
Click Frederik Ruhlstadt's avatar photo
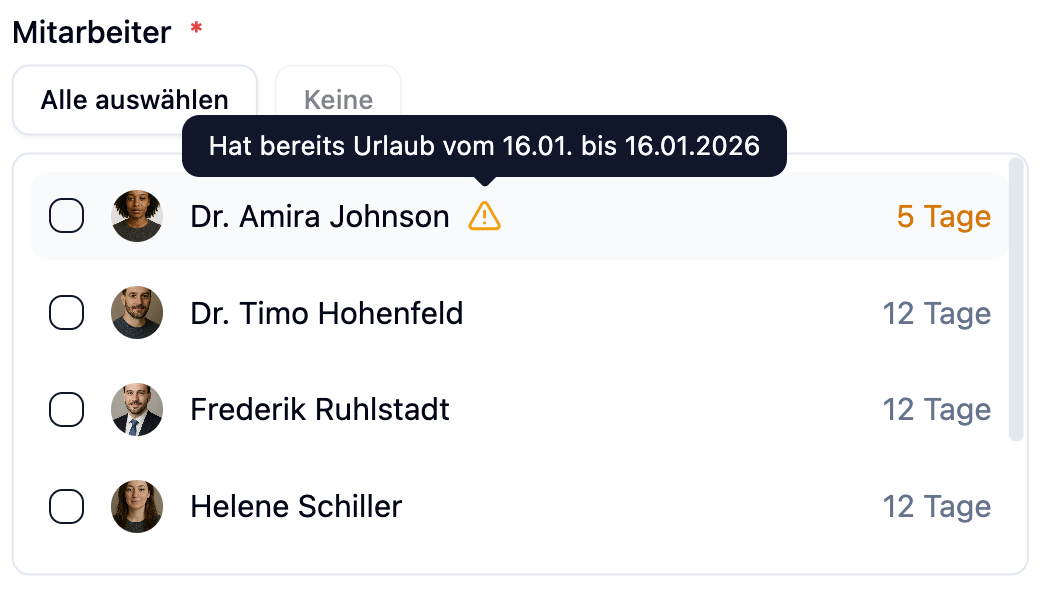coord(137,410)
